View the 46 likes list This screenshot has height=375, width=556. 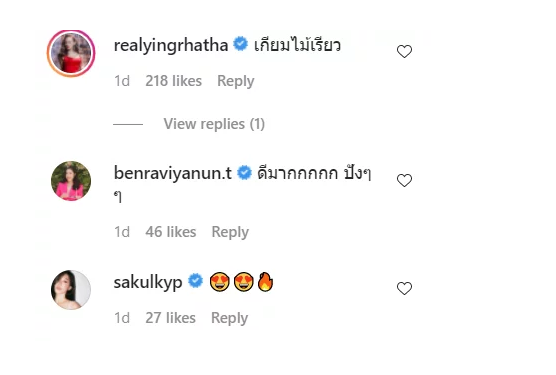(x=171, y=232)
